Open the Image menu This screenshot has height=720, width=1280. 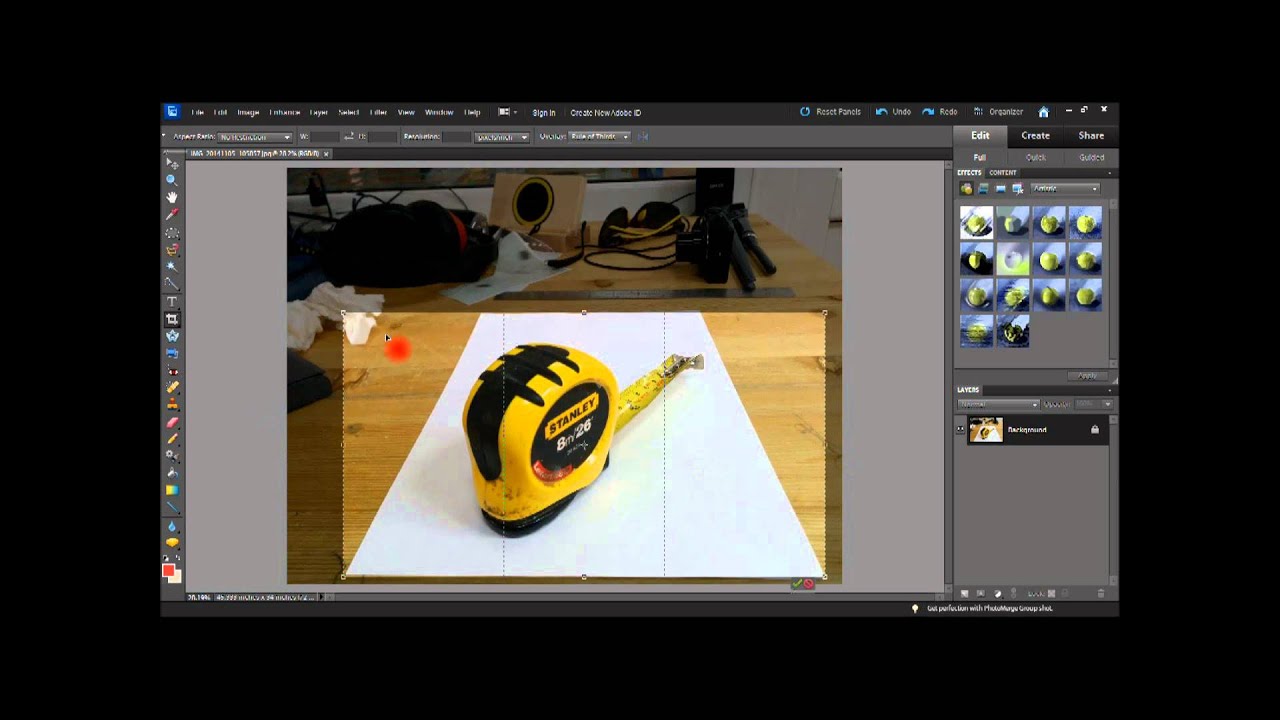(x=248, y=112)
